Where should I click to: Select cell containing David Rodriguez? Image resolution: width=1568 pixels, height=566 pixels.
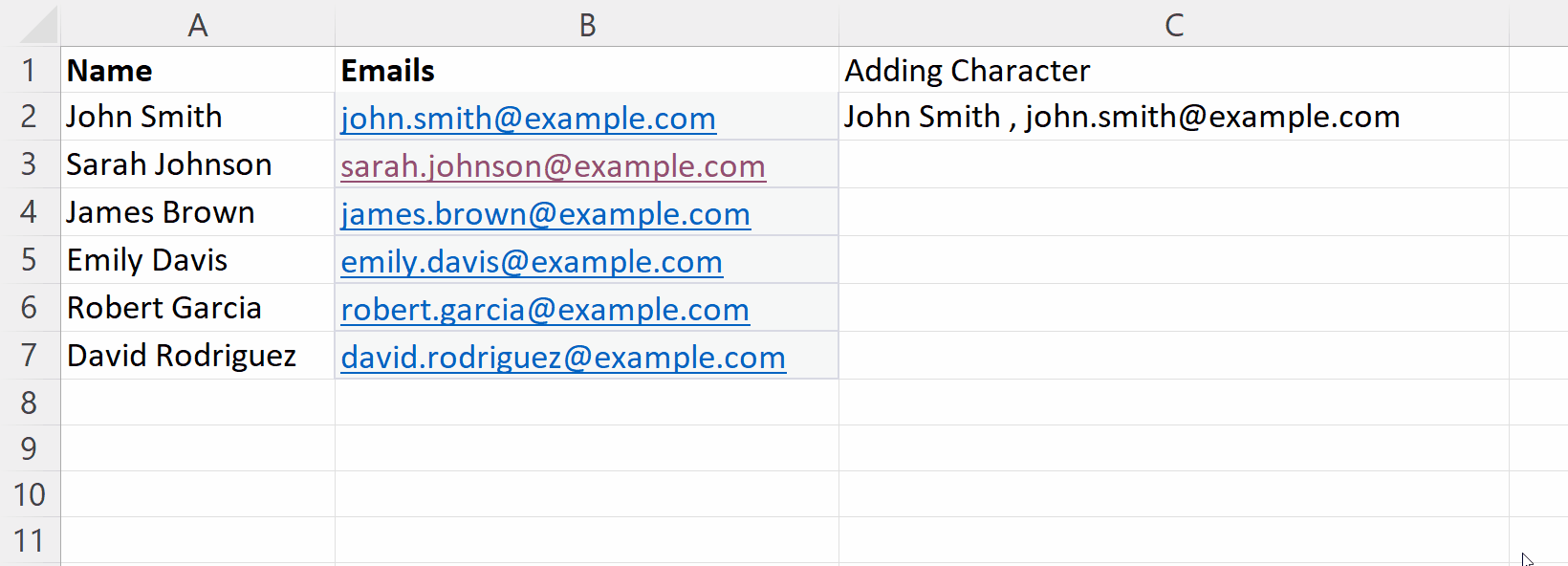click(x=198, y=356)
